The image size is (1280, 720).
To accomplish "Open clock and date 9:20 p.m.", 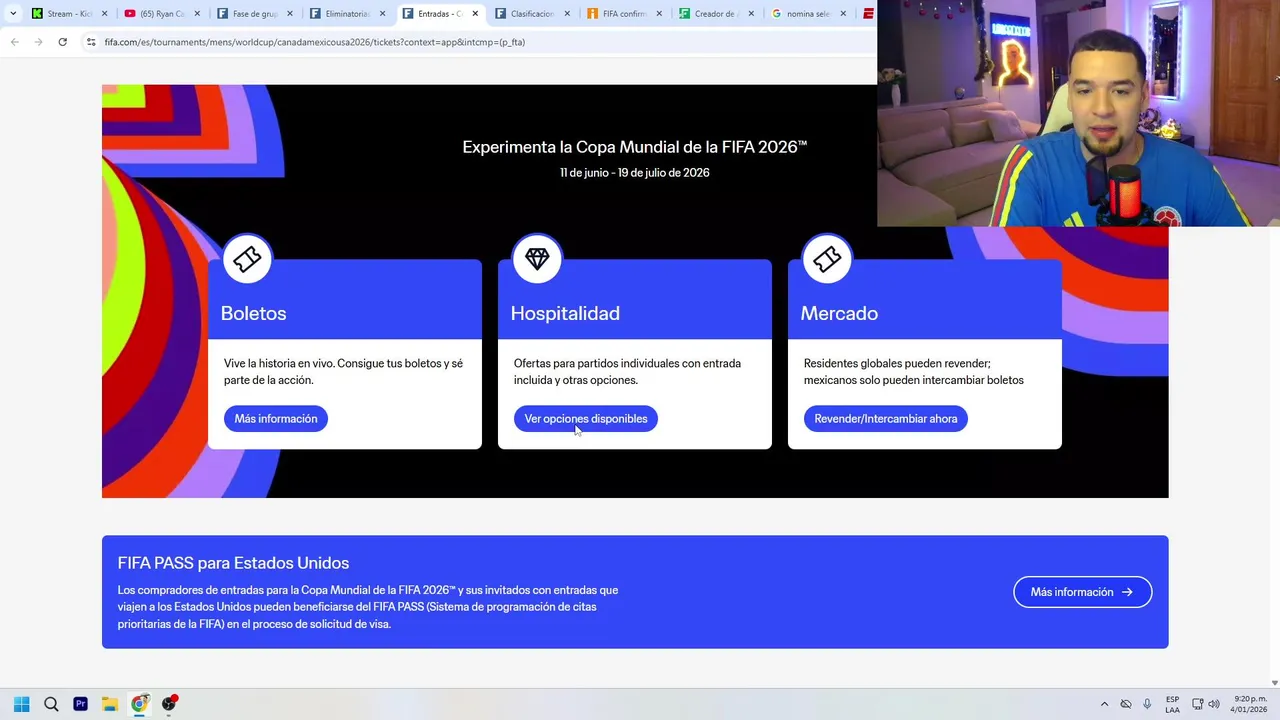I will pos(1249,704).
